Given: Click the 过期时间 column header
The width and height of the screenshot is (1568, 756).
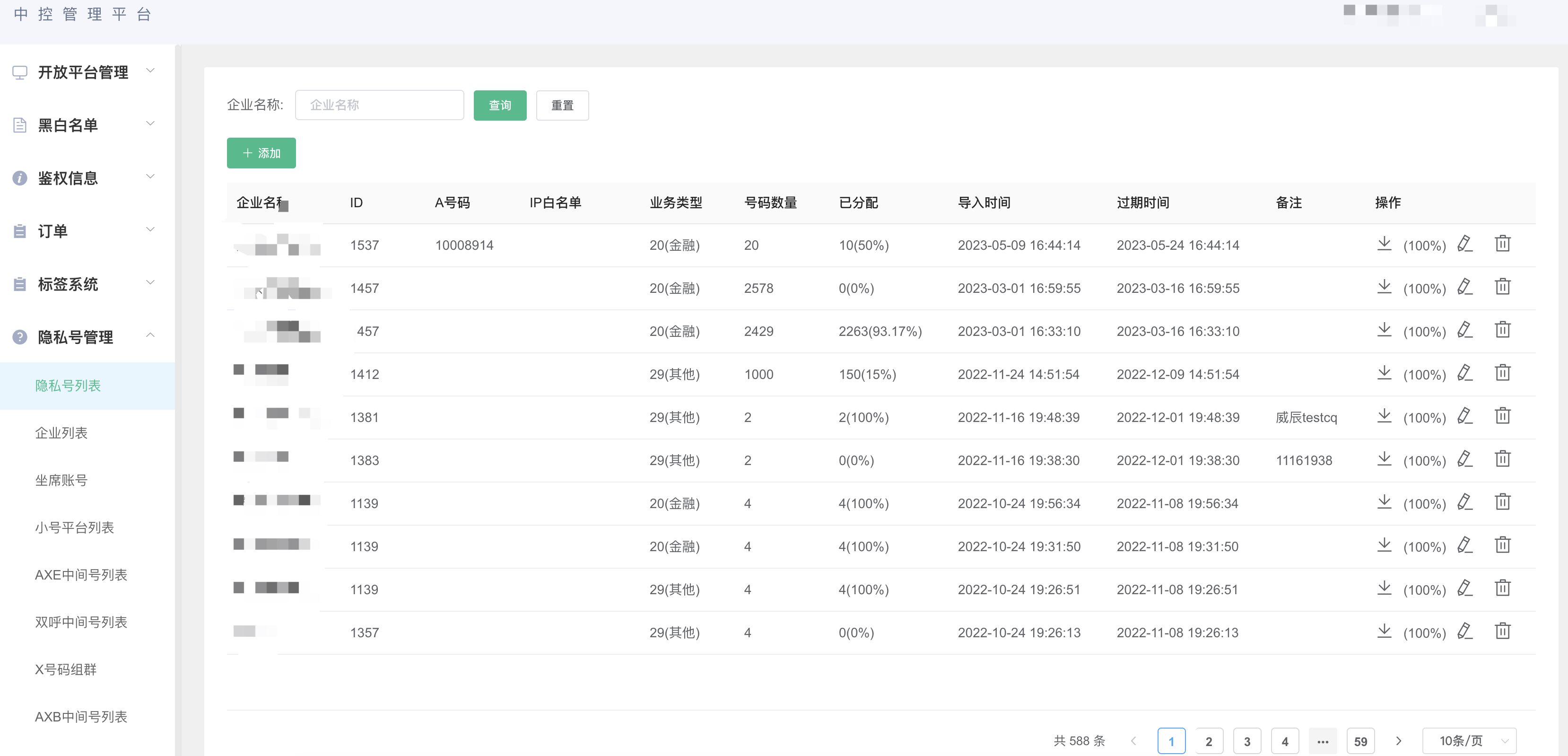Looking at the screenshot, I should [x=1142, y=203].
